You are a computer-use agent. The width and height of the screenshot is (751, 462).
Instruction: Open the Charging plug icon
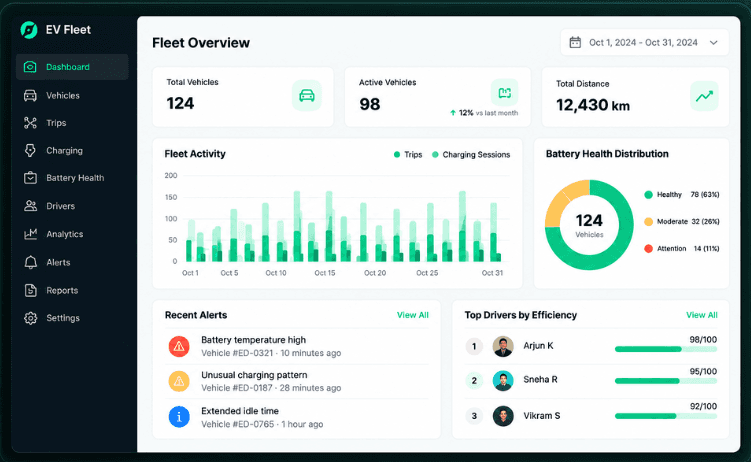(x=30, y=150)
